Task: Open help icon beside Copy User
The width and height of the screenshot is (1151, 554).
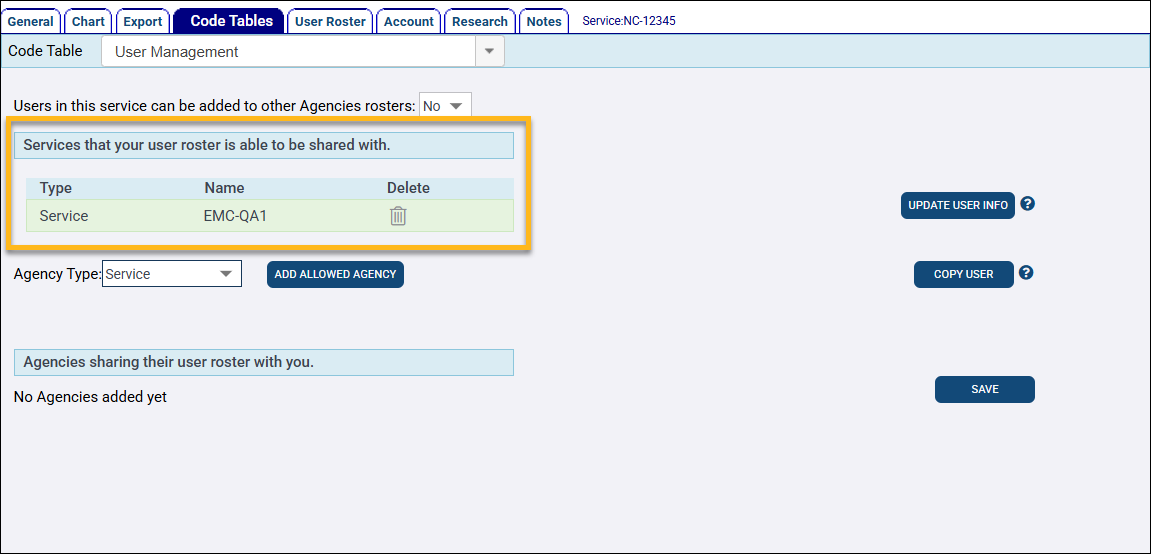Action: 1026,273
